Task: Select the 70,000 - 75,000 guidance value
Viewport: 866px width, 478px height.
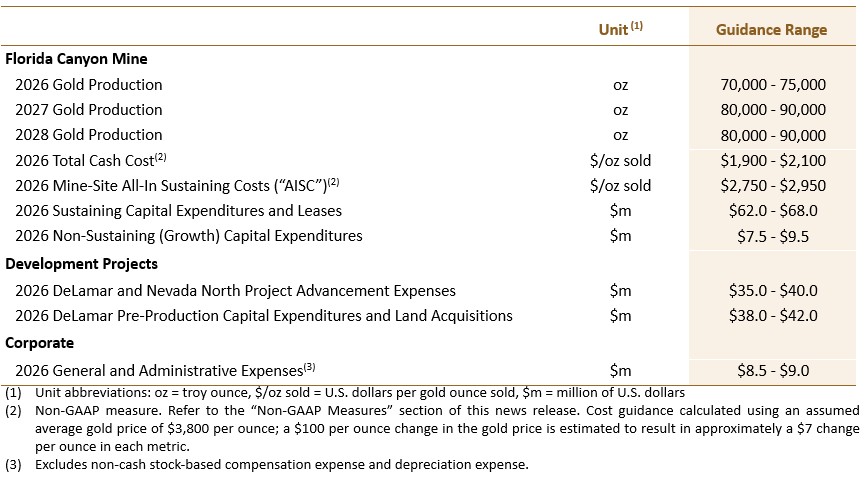Action: (x=773, y=85)
